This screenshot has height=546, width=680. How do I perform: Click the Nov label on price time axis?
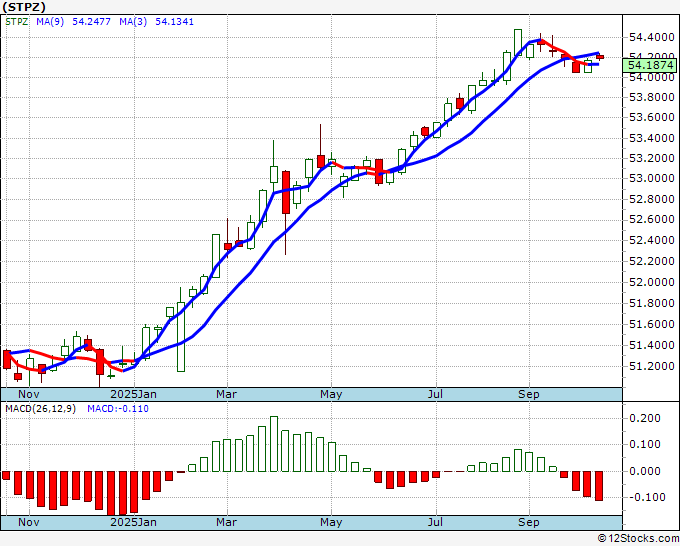coord(29,394)
